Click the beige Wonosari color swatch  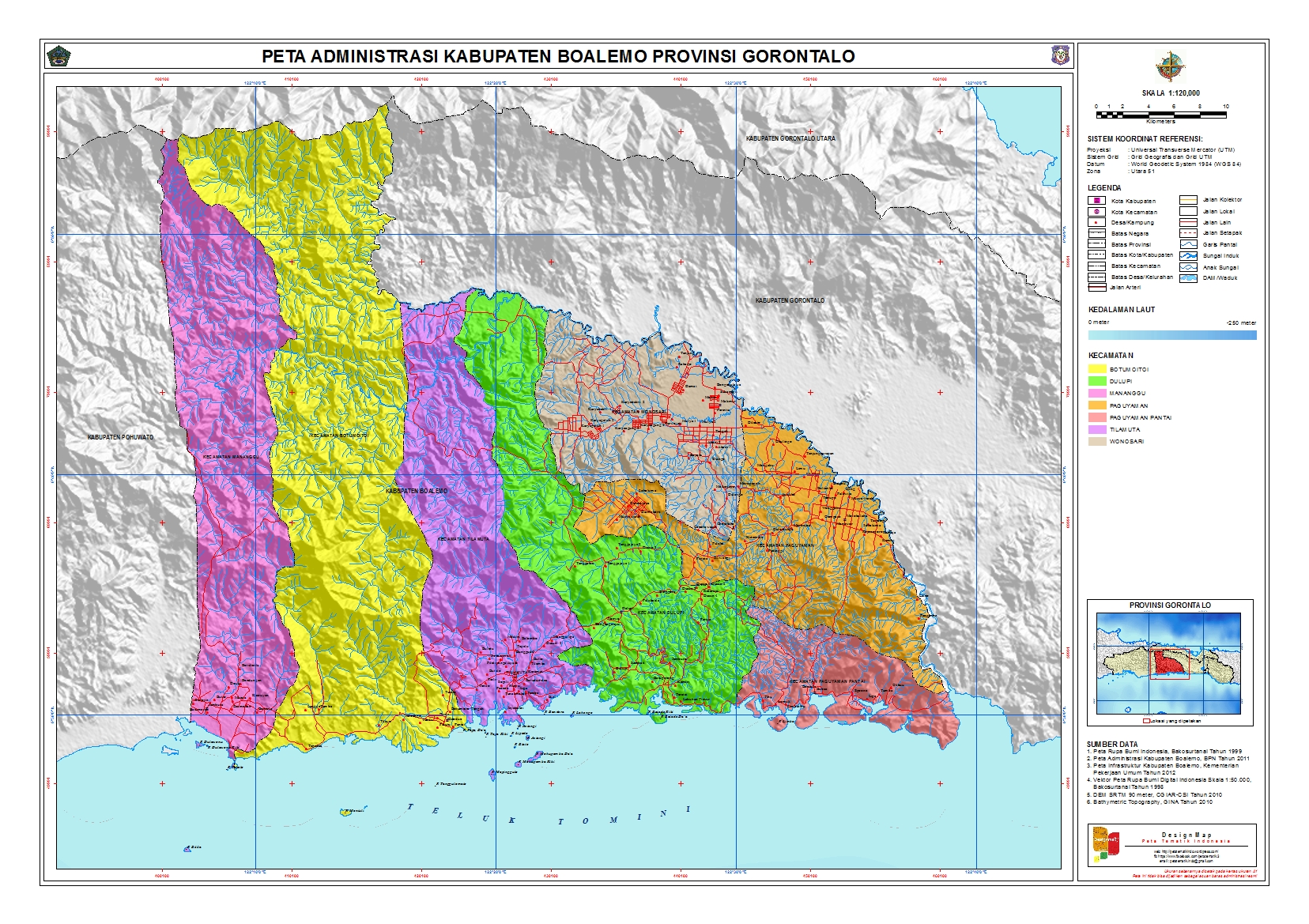[1096, 442]
